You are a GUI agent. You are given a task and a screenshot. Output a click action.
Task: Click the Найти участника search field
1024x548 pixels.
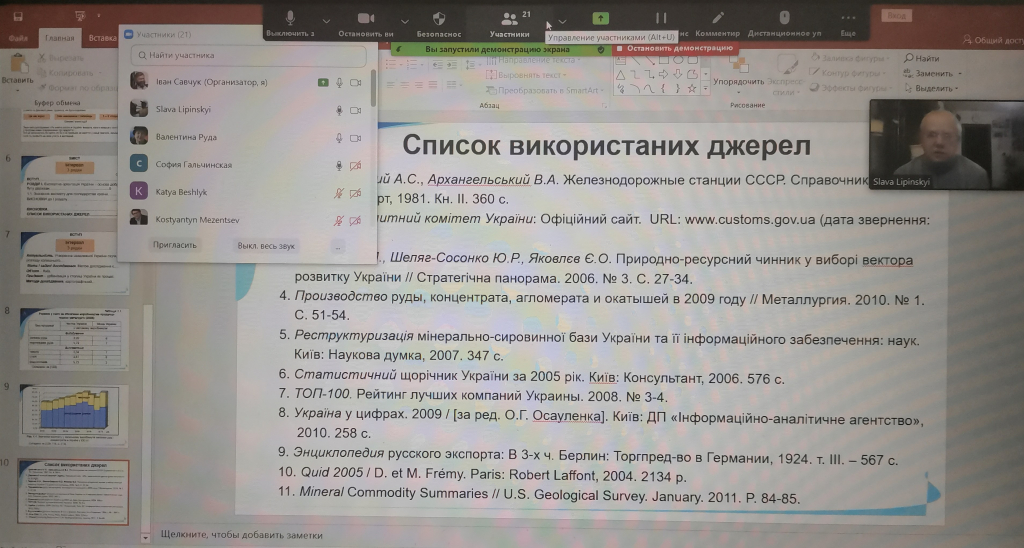pyautogui.click(x=248, y=56)
